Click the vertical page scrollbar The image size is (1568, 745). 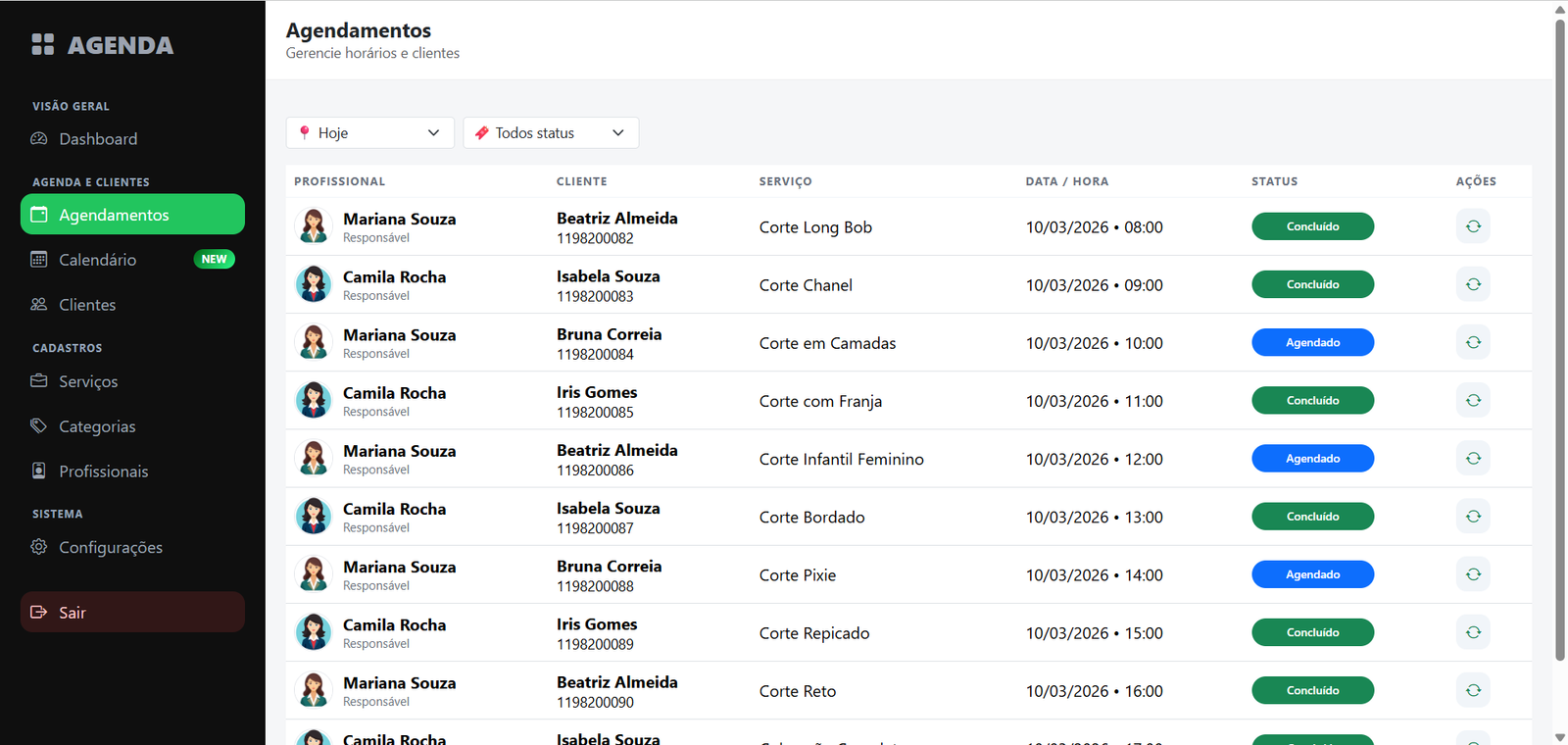pos(1559,333)
